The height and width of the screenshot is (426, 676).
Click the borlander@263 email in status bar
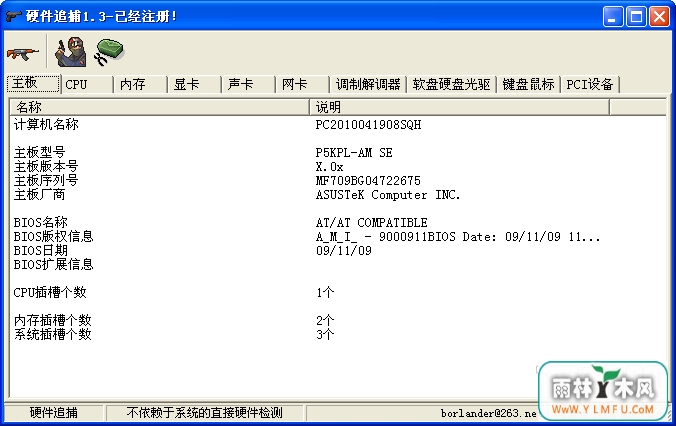pos(488,413)
